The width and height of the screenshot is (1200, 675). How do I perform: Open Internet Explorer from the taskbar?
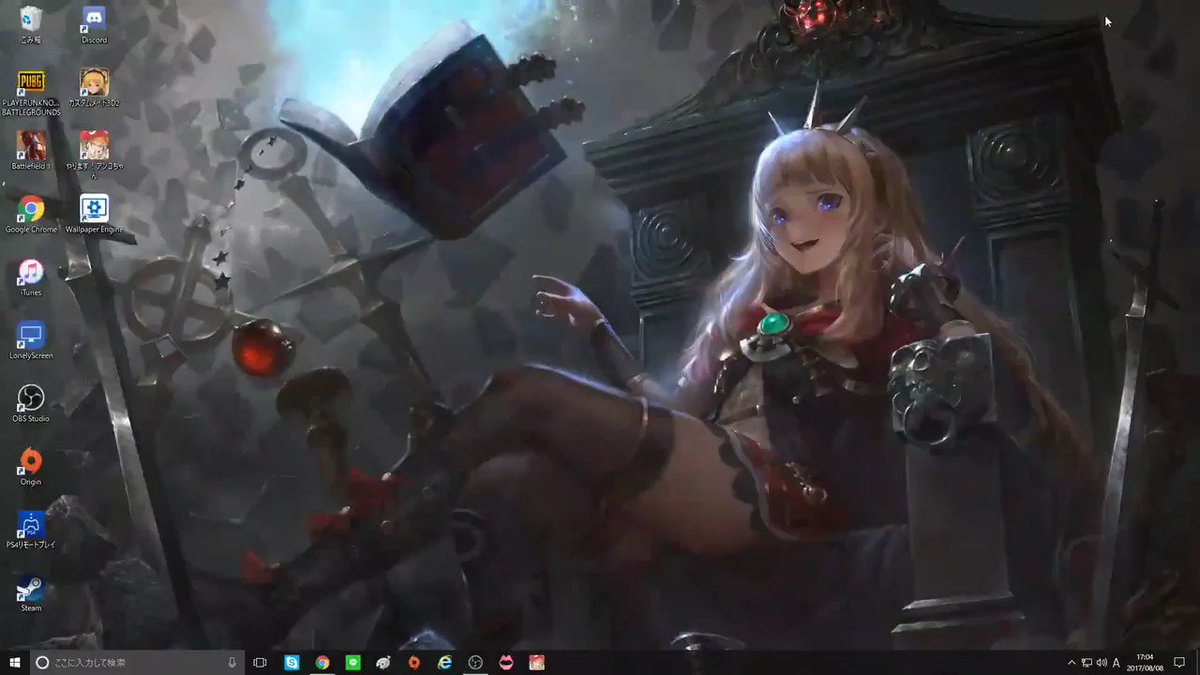point(445,662)
